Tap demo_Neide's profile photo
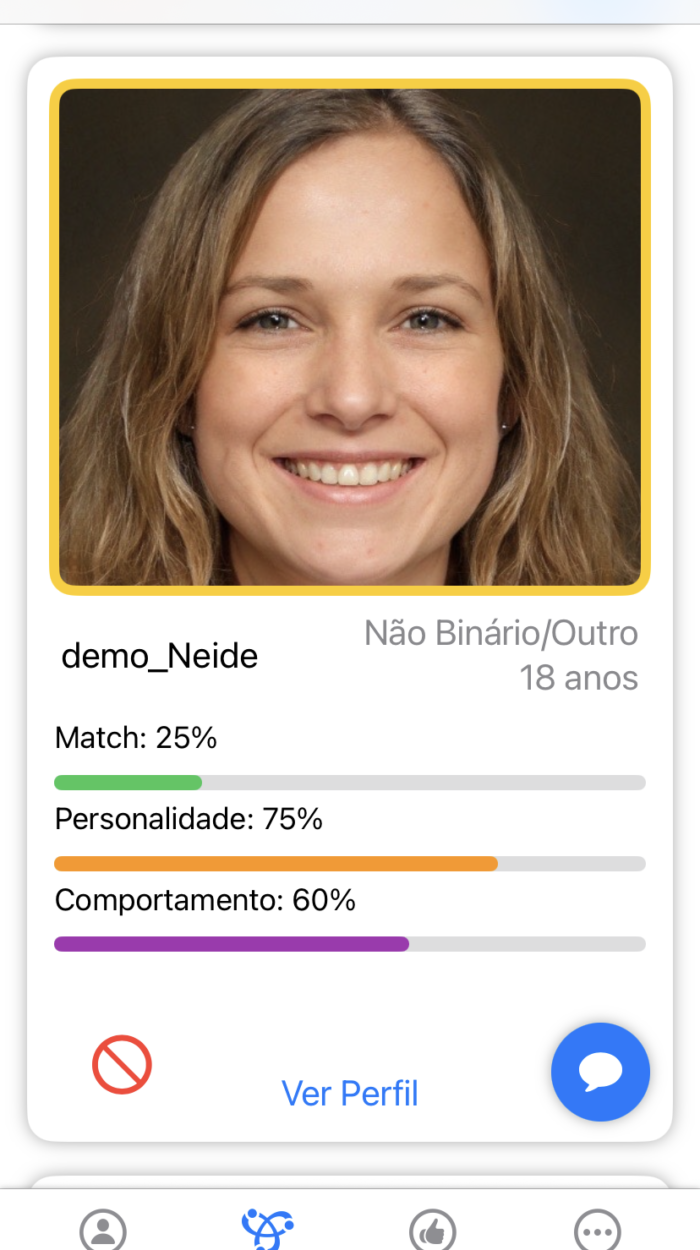The width and height of the screenshot is (700, 1250). [x=350, y=336]
